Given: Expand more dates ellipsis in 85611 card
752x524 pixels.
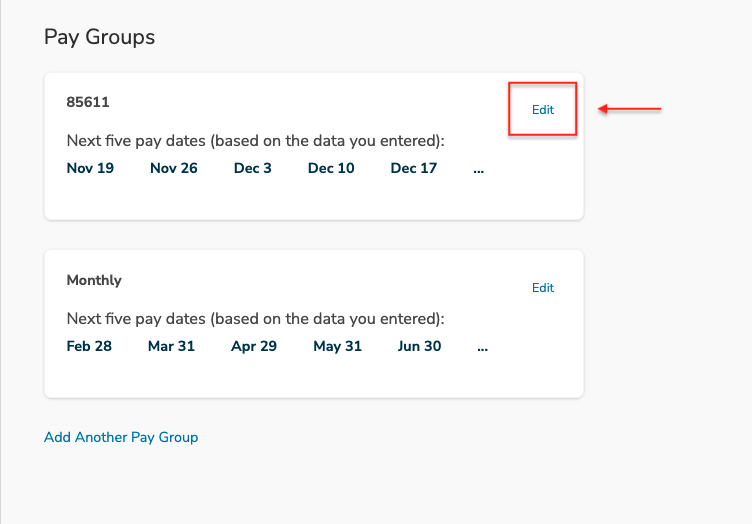Looking at the screenshot, I should (x=478, y=170).
